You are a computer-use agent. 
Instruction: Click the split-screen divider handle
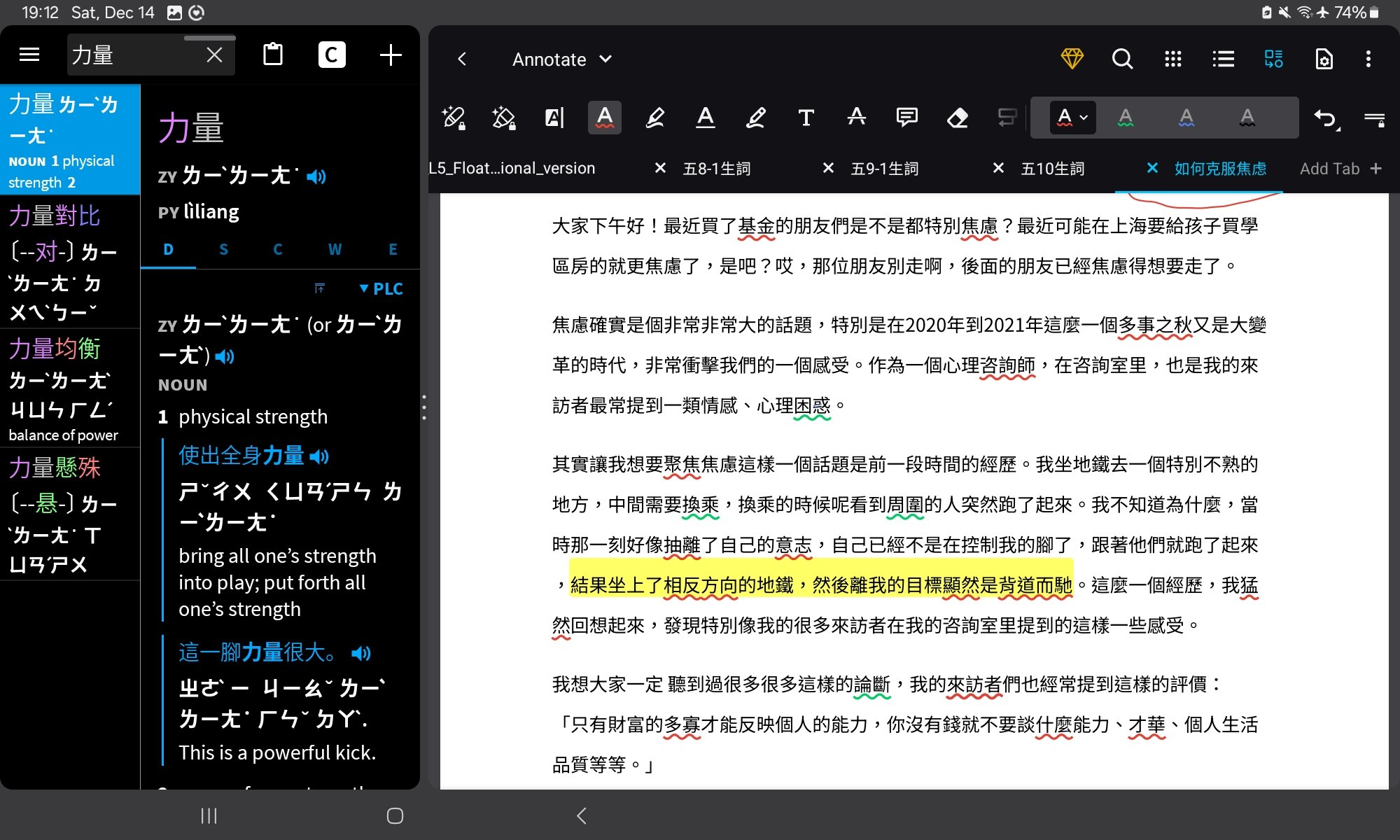coord(424,407)
